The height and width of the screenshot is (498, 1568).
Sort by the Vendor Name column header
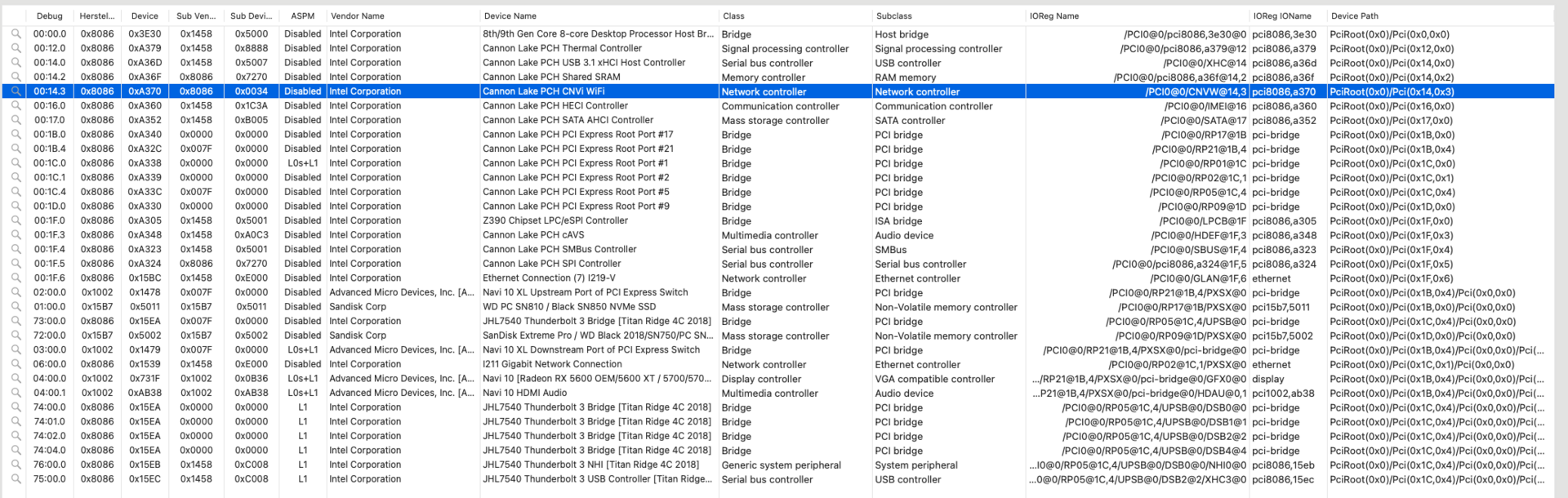pyautogui.click(x=357, y=16)
